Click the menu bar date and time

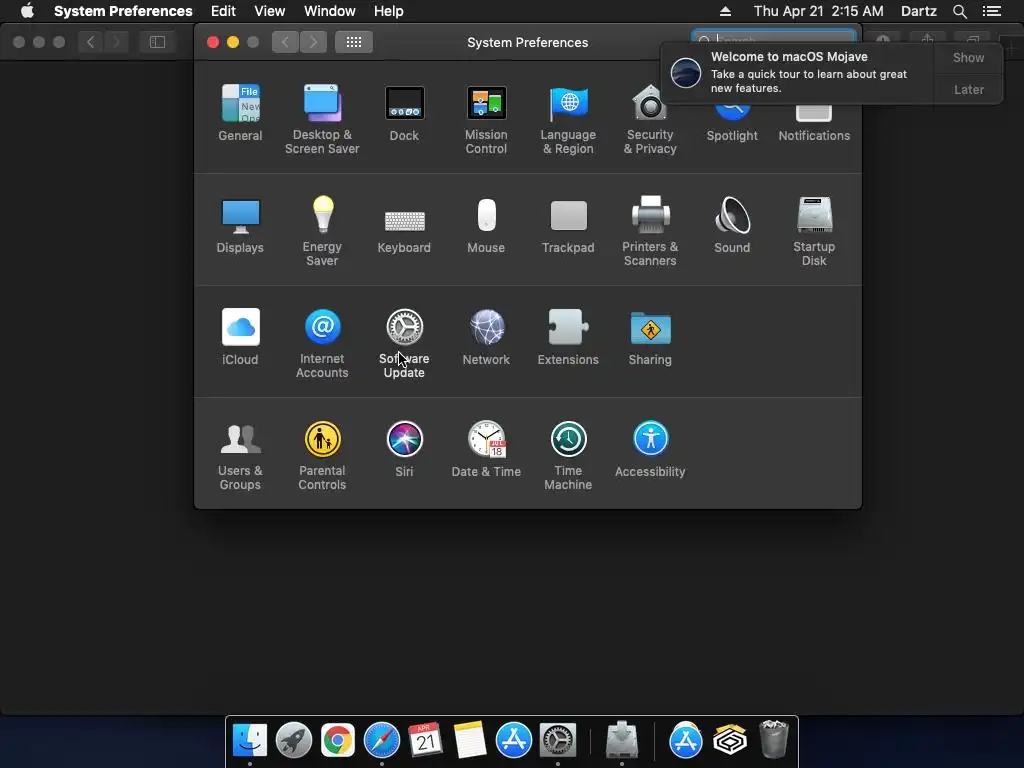point(818,11)
